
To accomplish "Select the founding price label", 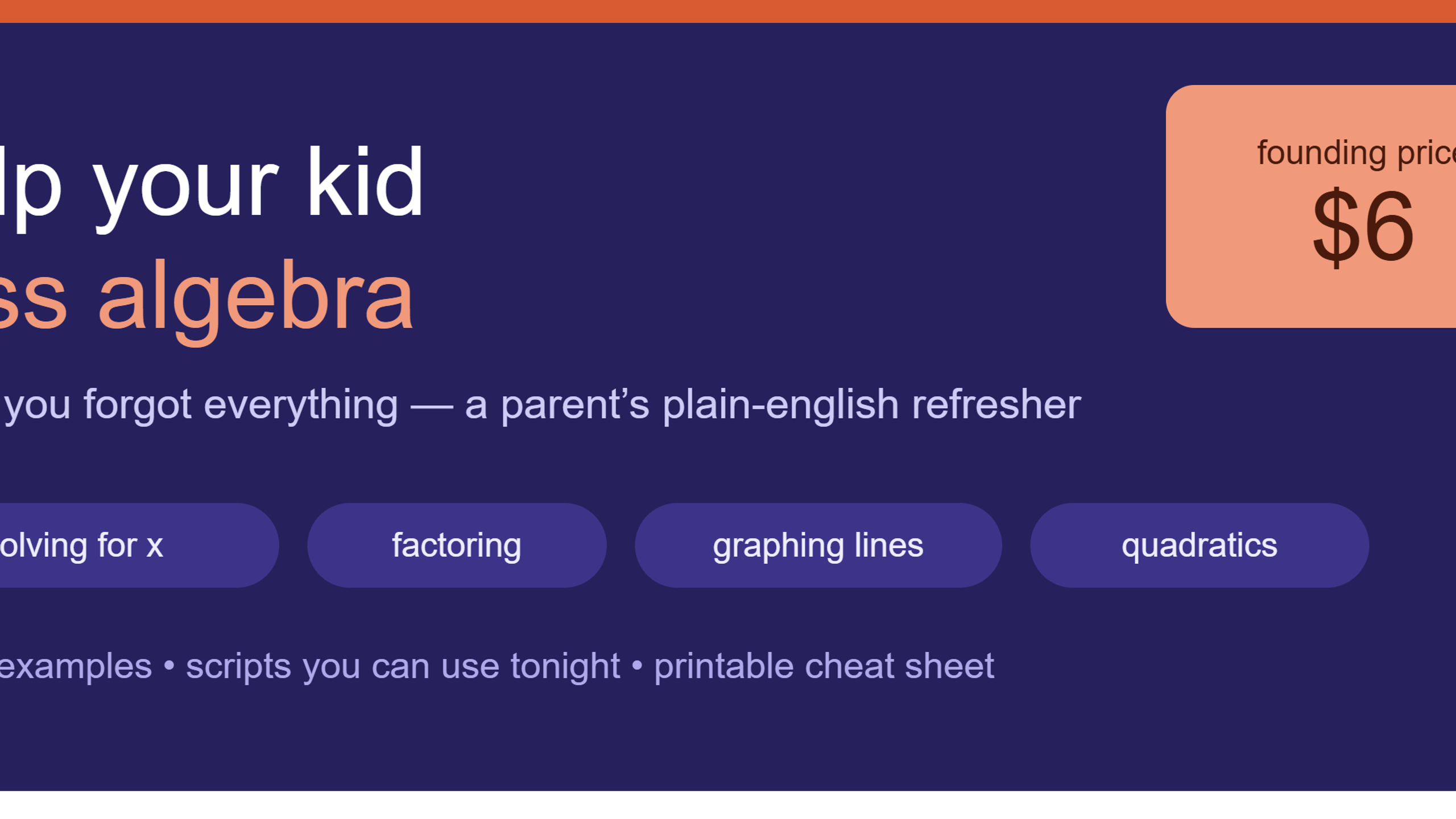I will pos(1356,152).
